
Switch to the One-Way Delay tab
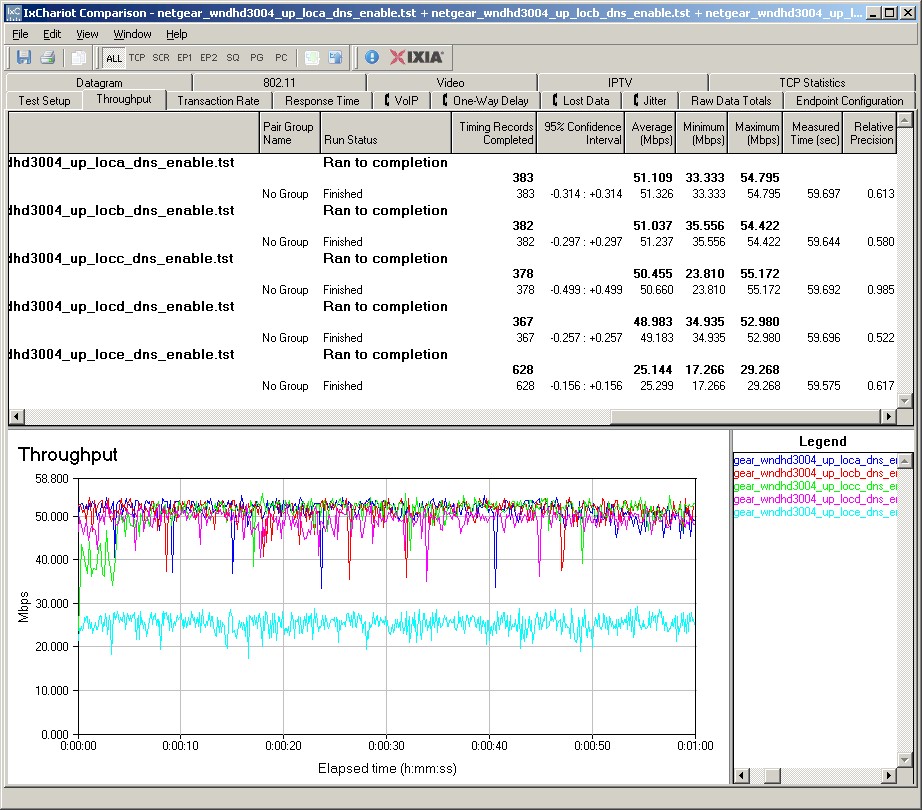coord(485,101)
